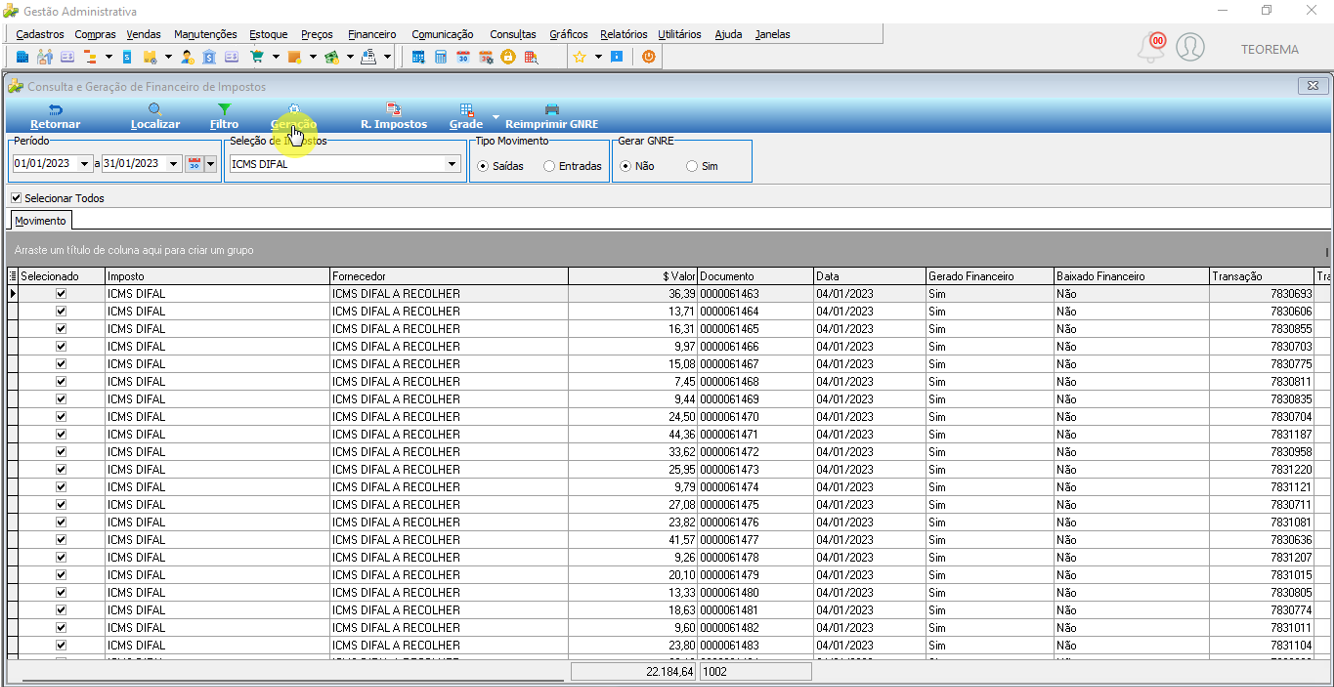Select the Entradas radio button

tap(549, 166)
